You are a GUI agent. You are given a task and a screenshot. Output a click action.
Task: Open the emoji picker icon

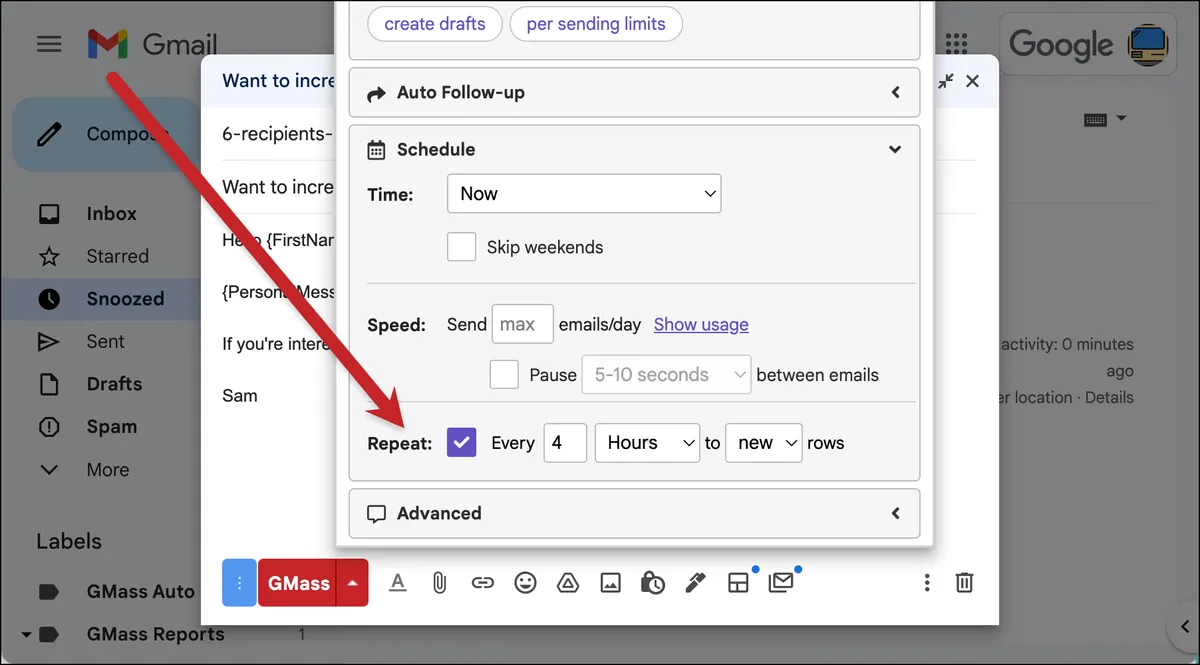[x=525, y=583]
